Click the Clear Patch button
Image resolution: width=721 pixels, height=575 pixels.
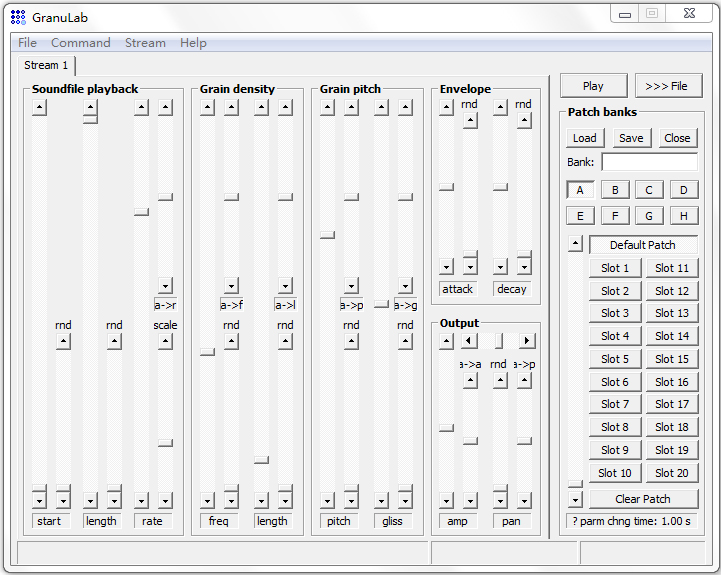pos(643,499)
